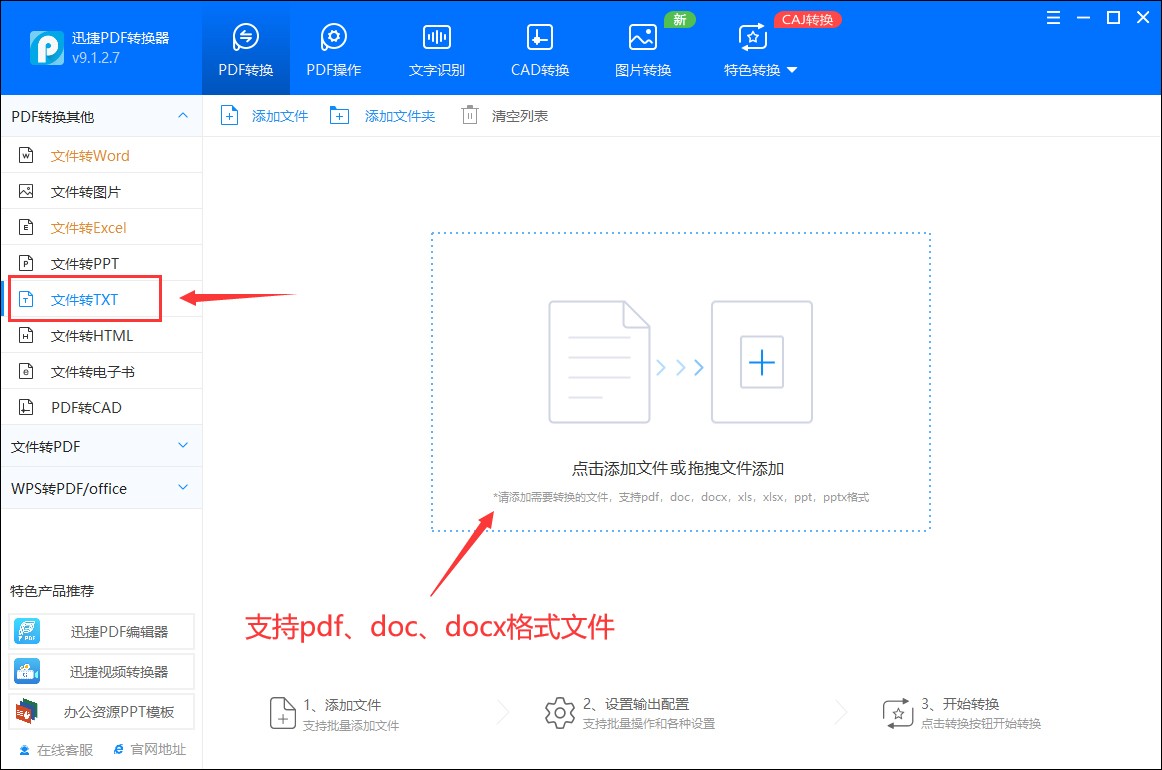
Task: Click the 添加文件 step one icon
Action: click(x=282, y=713)
